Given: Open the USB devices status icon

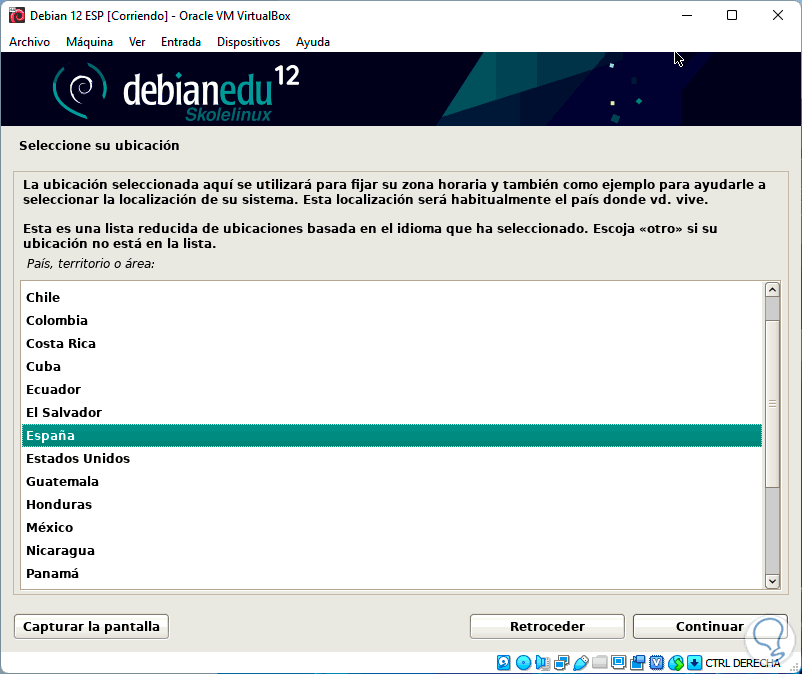Looking at the screenshot, I should coord(581,663).
